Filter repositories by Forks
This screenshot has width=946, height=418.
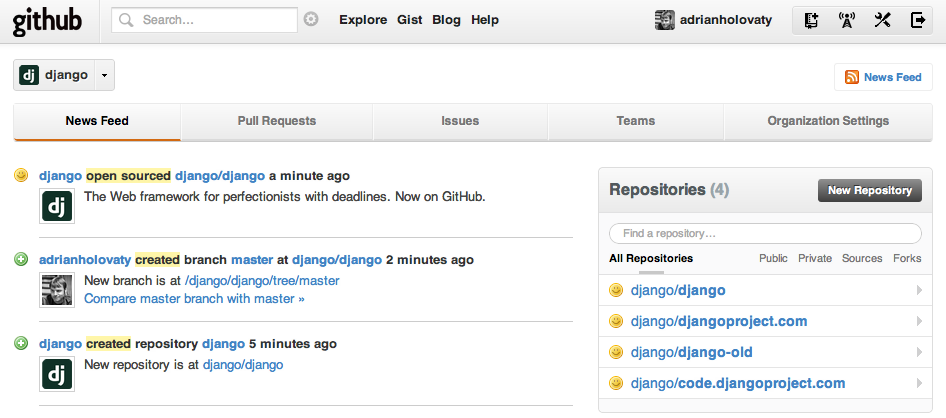click(x=907, y=258)
